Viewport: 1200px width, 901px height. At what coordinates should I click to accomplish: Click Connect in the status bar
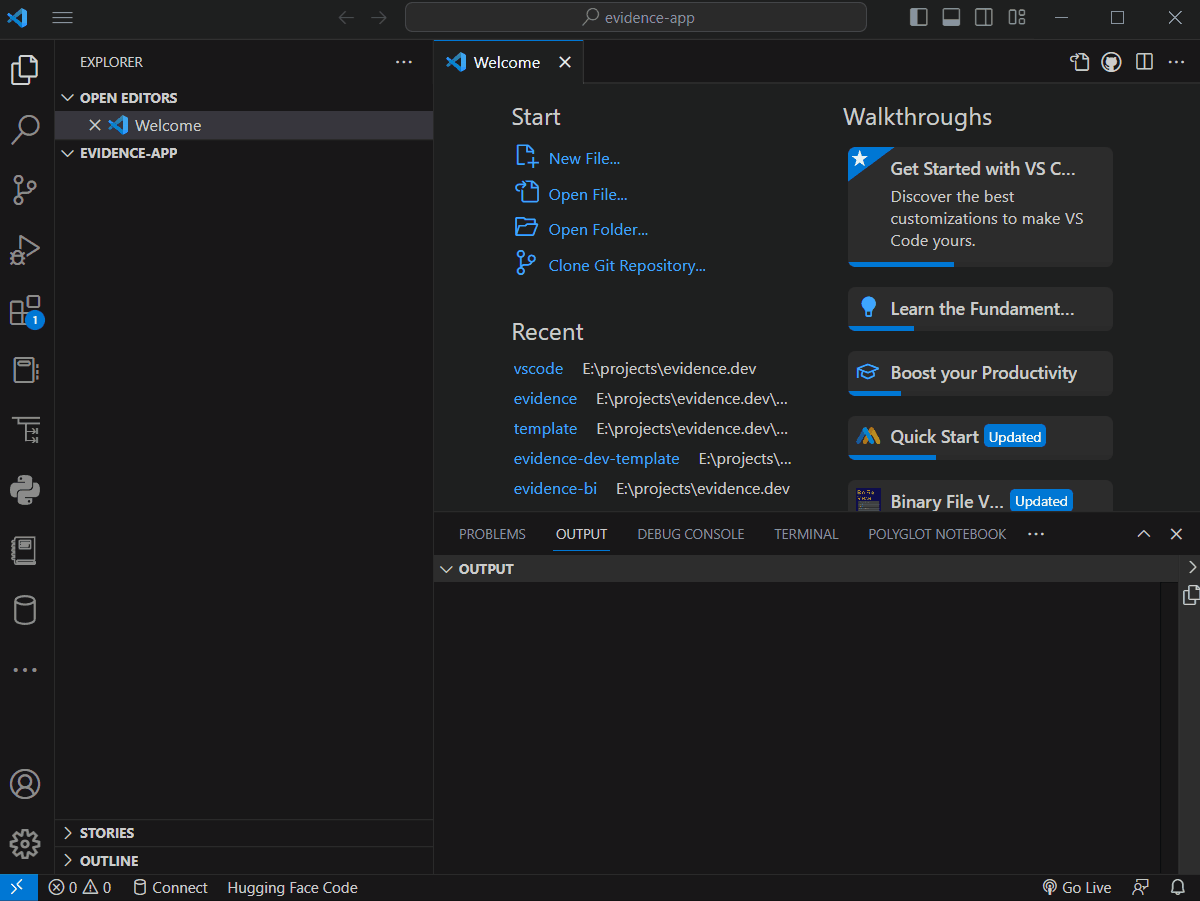coord(170,887)
